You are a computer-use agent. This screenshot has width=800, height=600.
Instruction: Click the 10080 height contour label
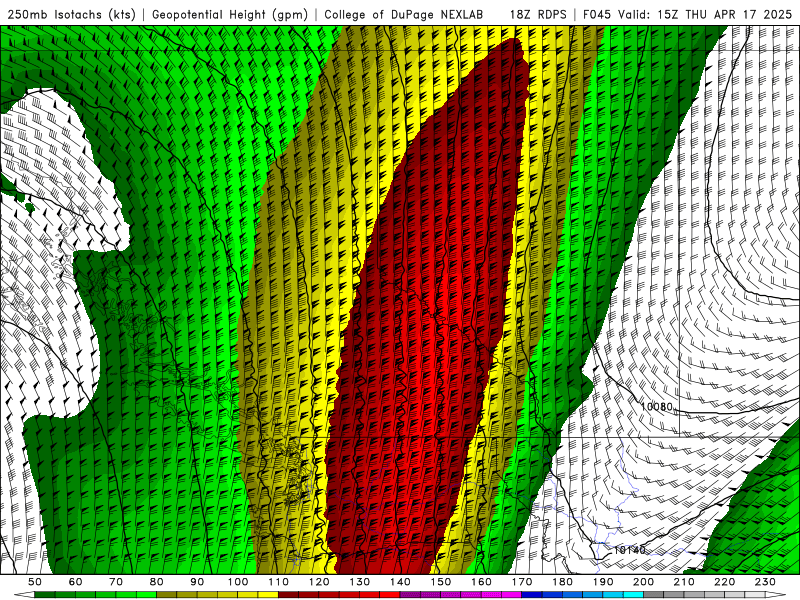[x=657, y=407]
